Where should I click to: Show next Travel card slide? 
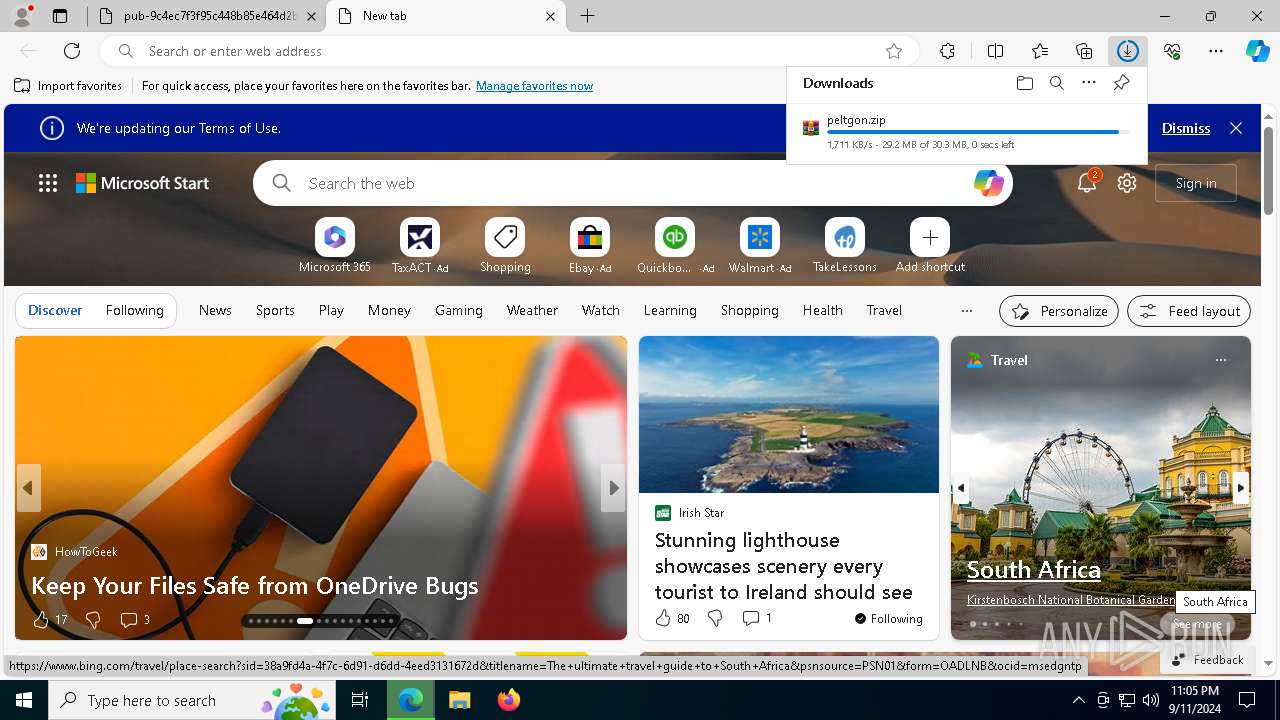click(x=1240, y=488)
